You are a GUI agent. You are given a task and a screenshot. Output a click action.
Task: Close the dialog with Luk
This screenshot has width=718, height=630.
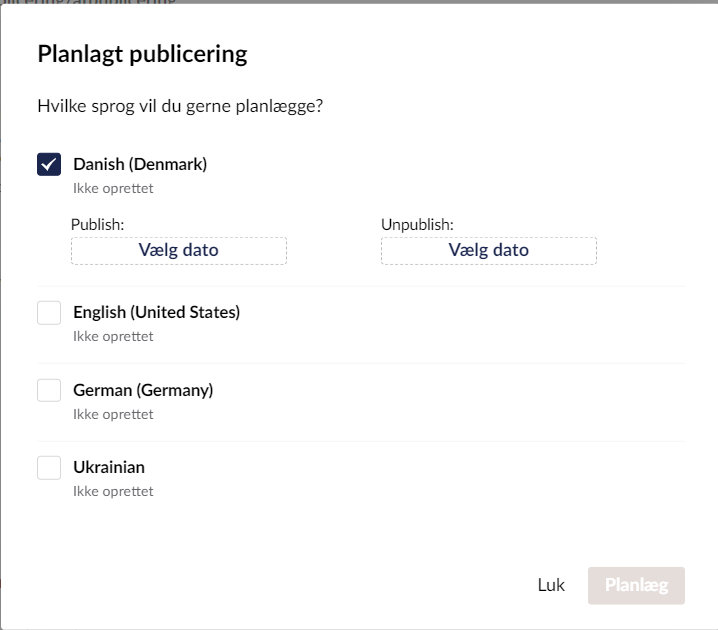point(551,586)
